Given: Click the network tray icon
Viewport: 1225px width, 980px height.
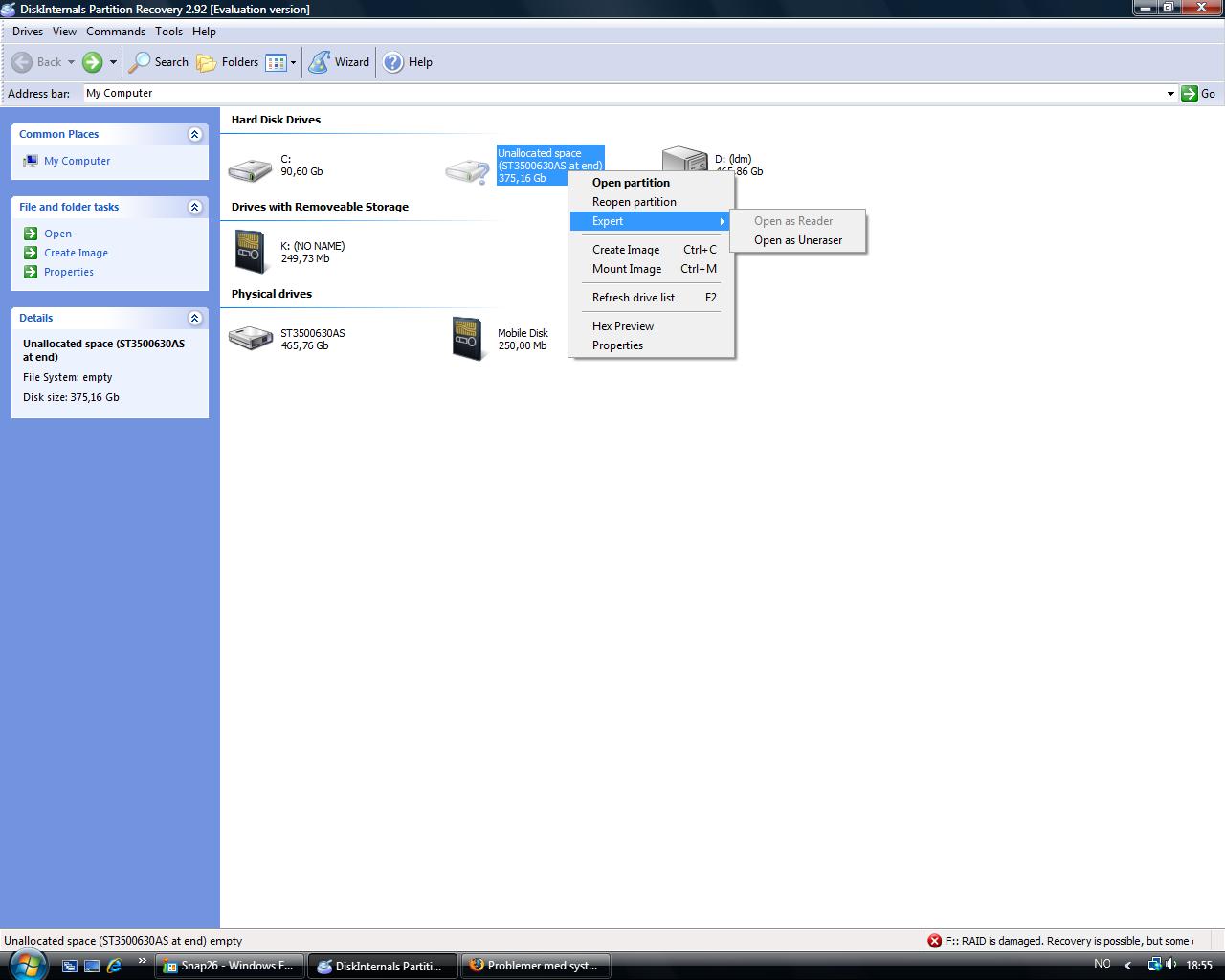Looking at the screenshot, I should point(1155,965).
